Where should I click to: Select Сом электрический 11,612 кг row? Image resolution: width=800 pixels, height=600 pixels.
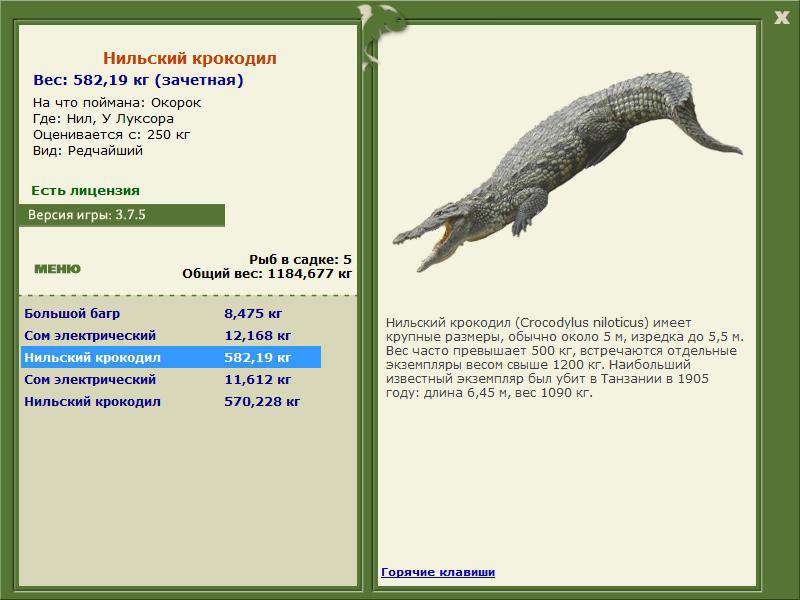171,379
